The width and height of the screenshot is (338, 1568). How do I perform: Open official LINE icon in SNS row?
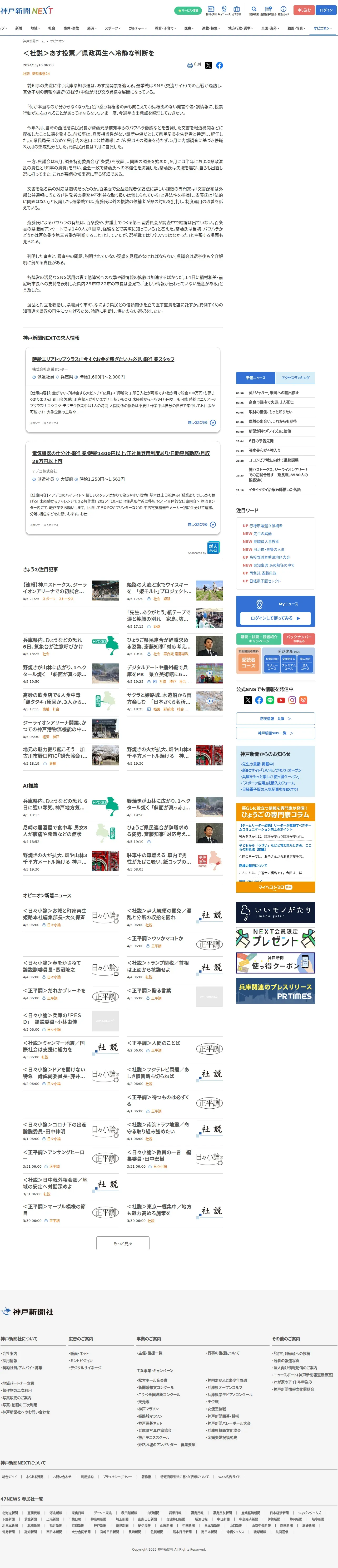[x=270, y=700]
